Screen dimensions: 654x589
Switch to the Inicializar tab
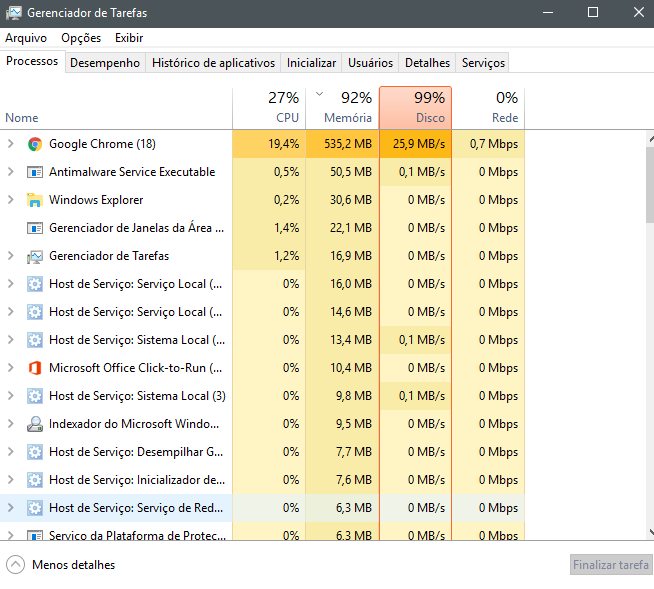[x=311, y=63]
